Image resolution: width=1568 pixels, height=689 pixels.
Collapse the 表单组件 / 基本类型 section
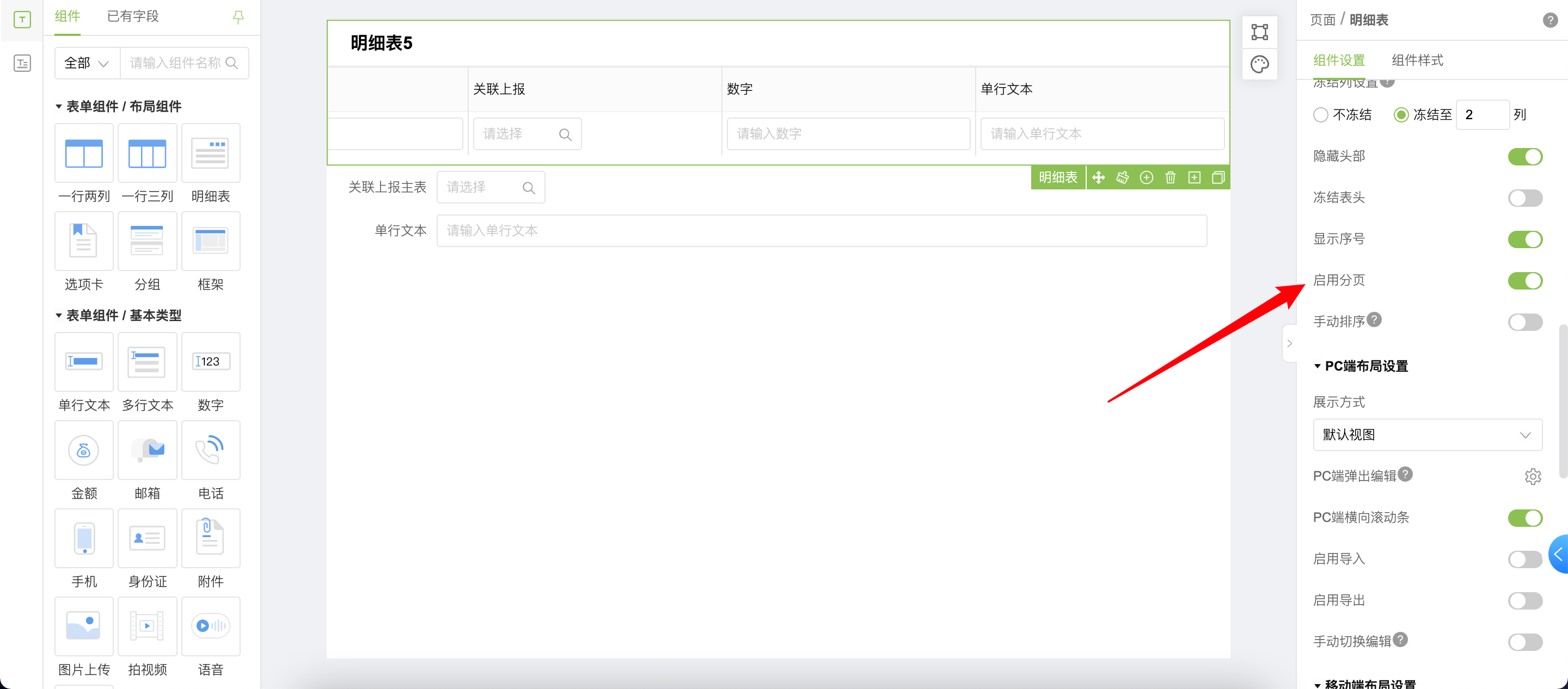(58, 315)
